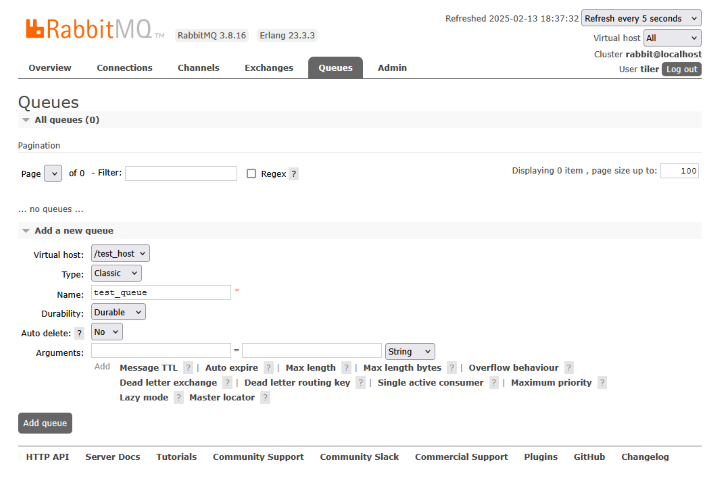
Task: Show Maximum priority help tooltip
Action: coord(602,382)
